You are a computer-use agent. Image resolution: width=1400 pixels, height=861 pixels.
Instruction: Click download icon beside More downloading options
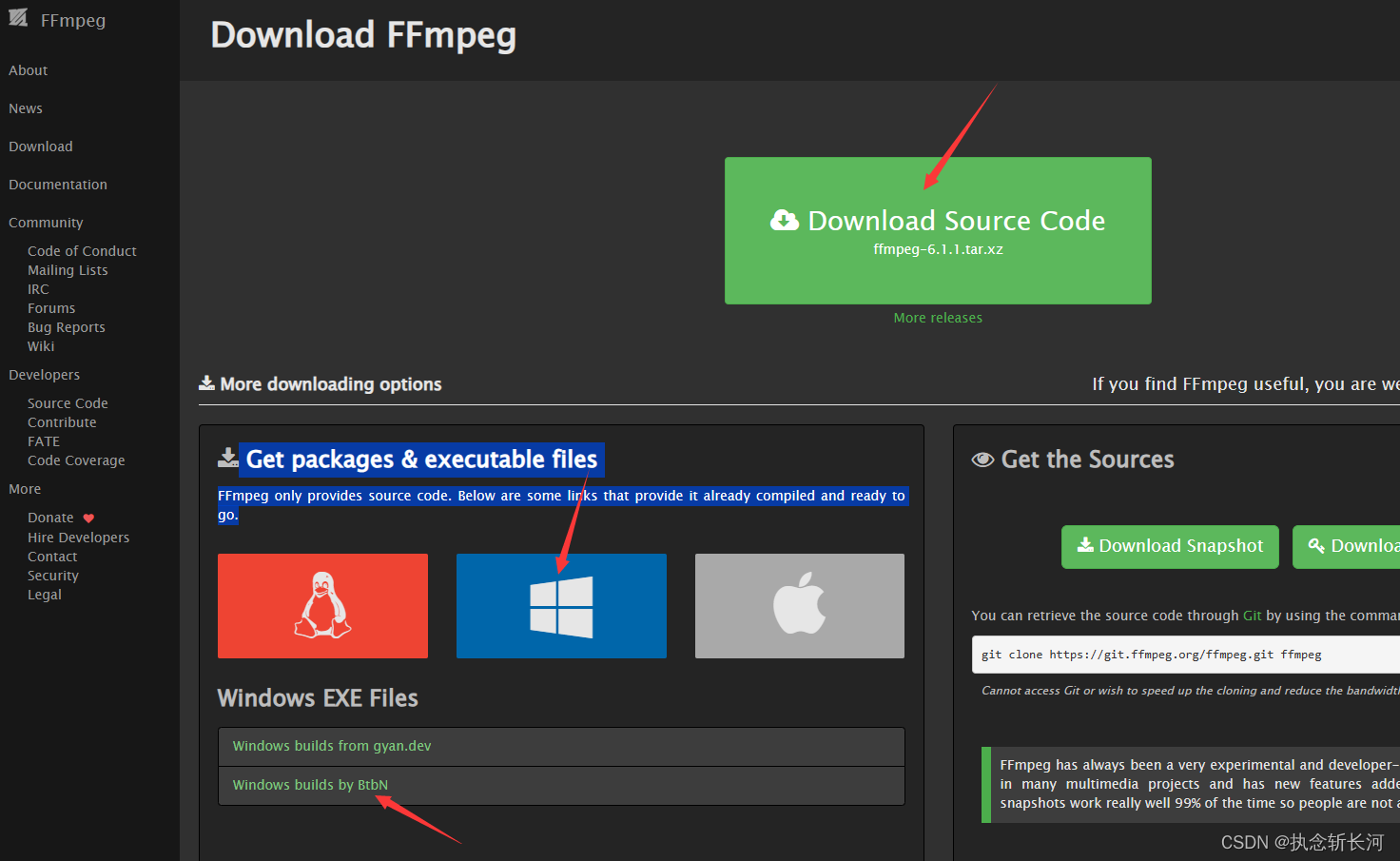tap(206, 383)
